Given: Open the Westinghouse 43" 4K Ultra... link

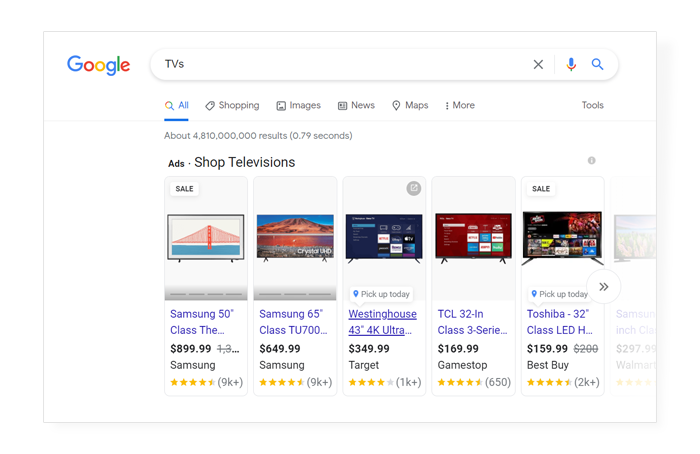Looking at the screenshot, I should [383, 322].
